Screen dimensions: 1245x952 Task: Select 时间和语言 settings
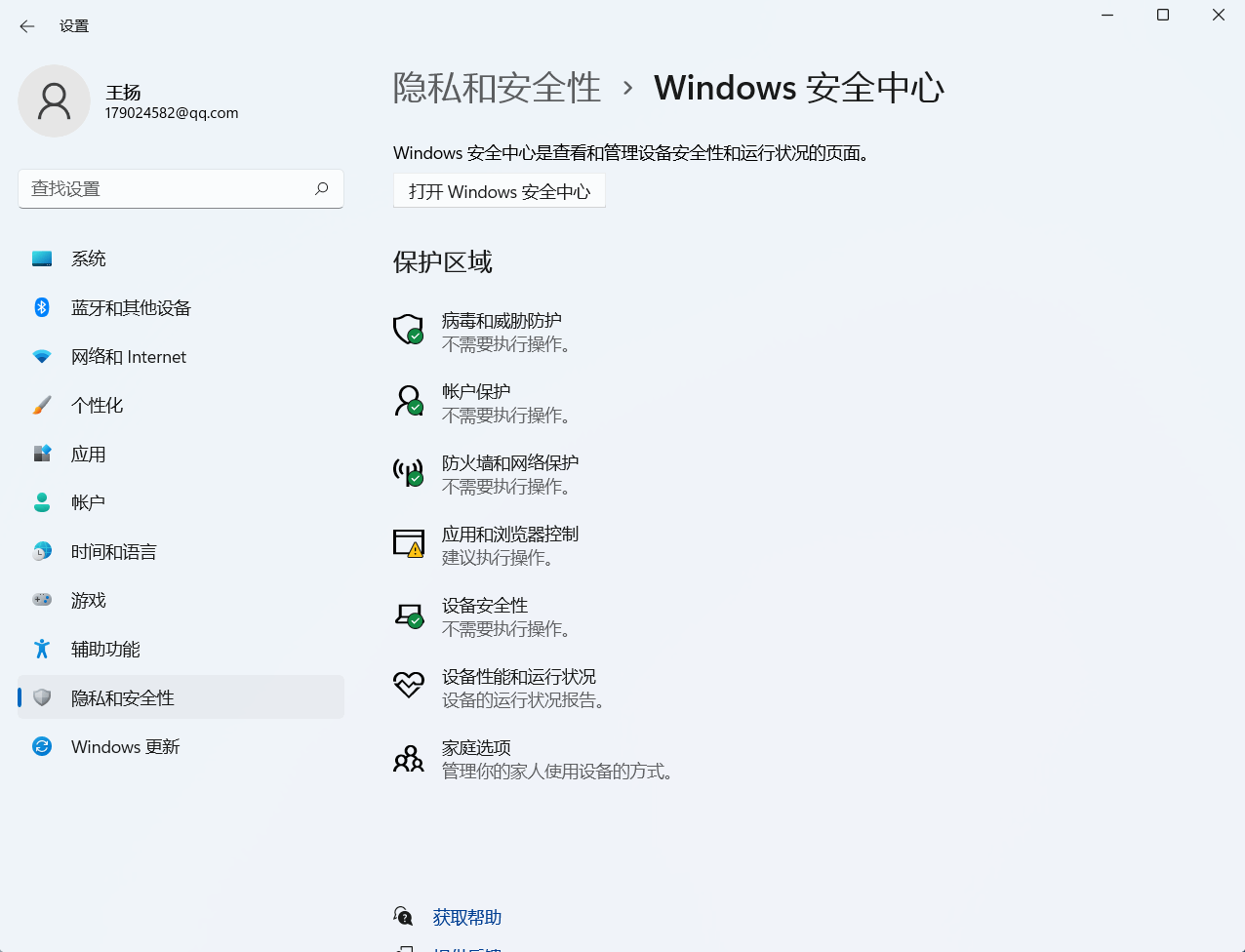[x=114, y=551]
